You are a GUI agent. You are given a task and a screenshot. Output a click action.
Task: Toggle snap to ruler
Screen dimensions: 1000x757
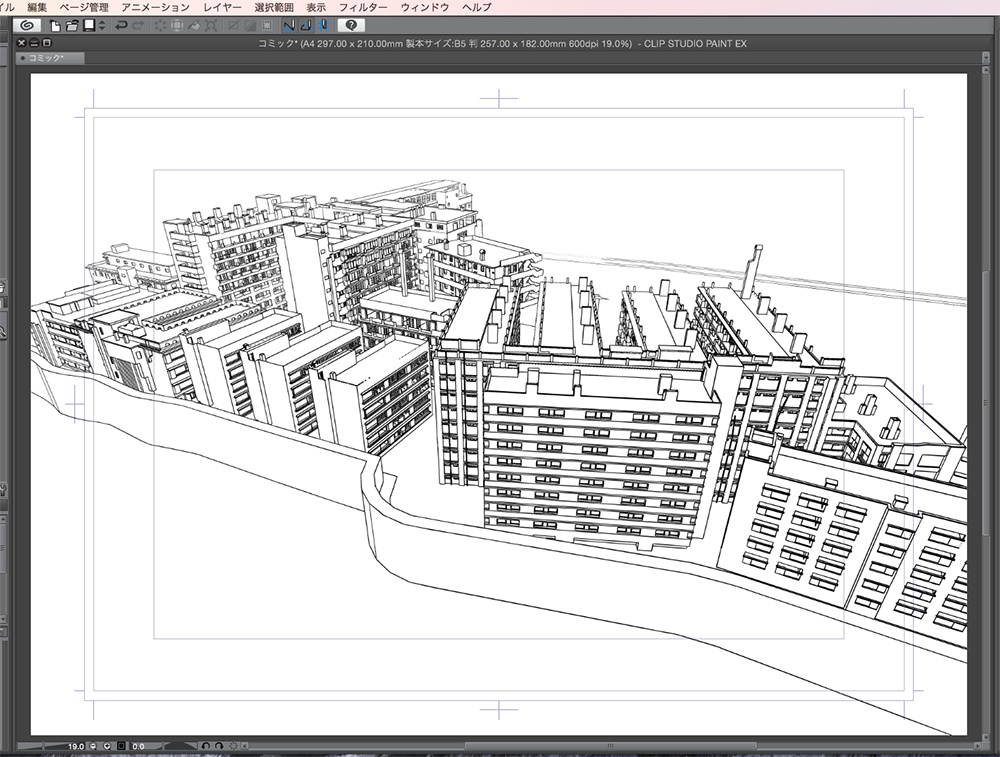(289, 25)
